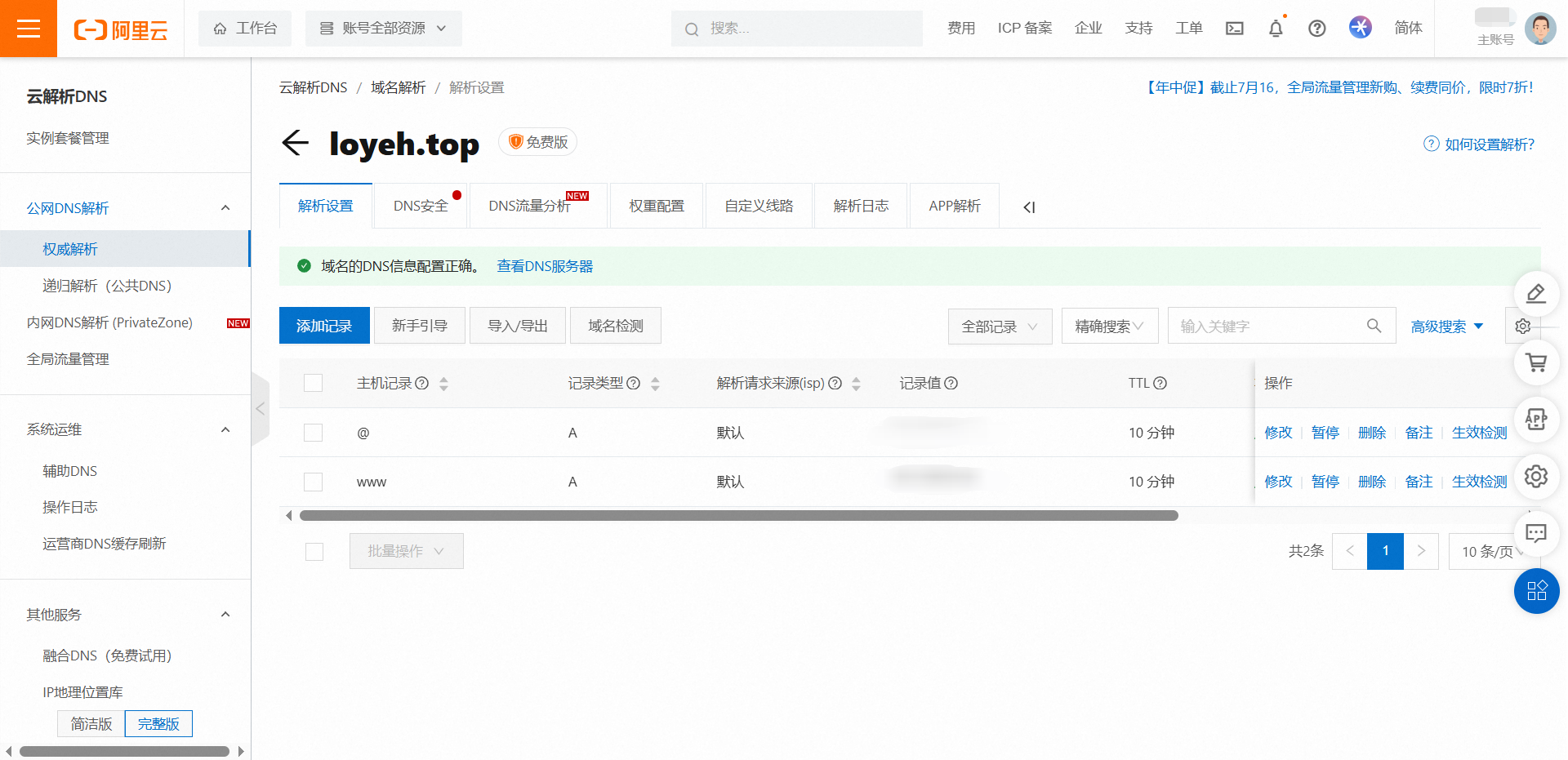Open the feedback chat bubble floating icon
Viewport: 1568px width, 760px height.
coord(1536,533)
